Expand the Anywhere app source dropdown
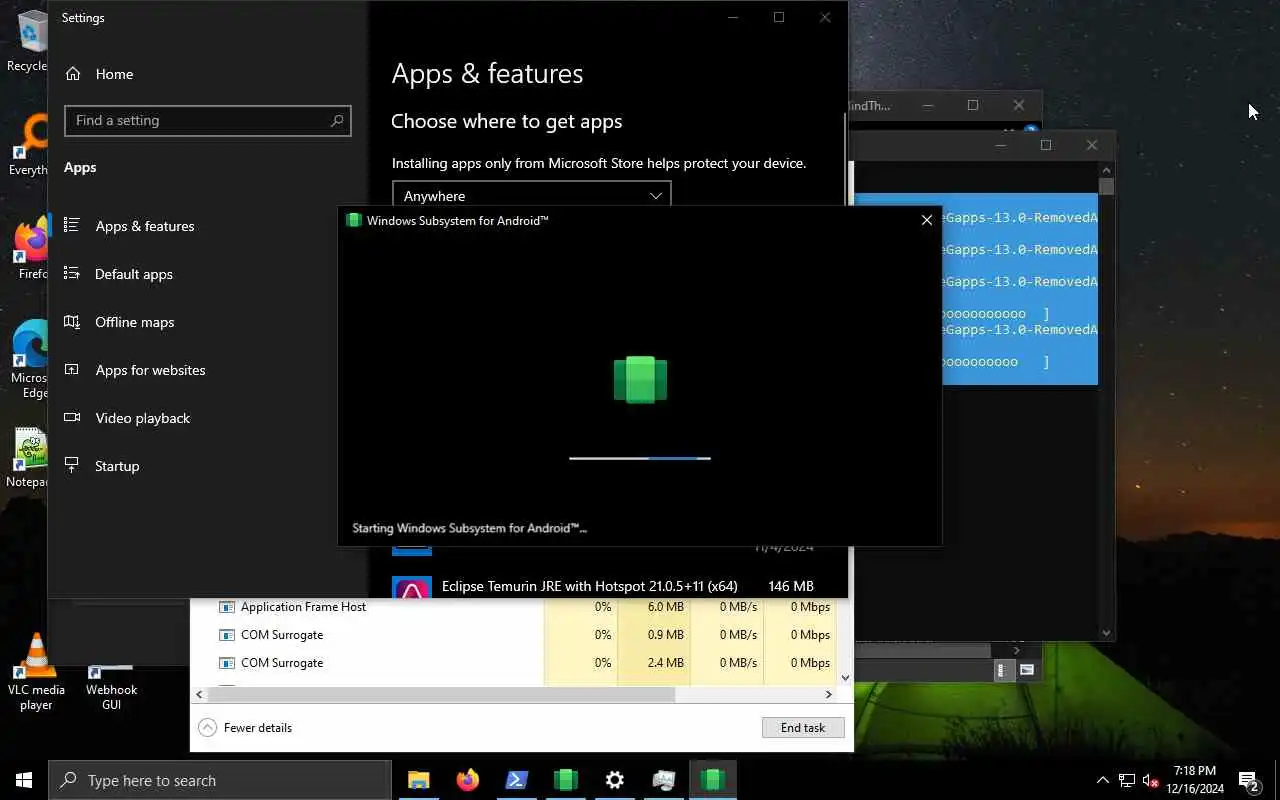 pyautogui.click(x=531, y=195)
